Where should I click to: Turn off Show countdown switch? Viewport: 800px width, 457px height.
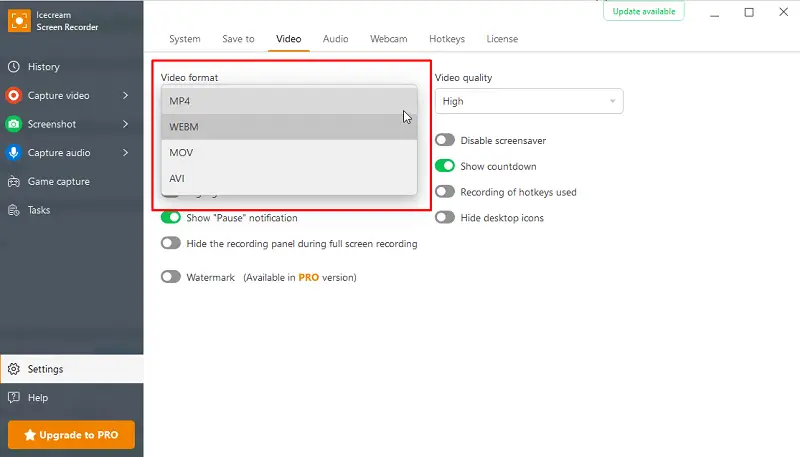[445, 166]
